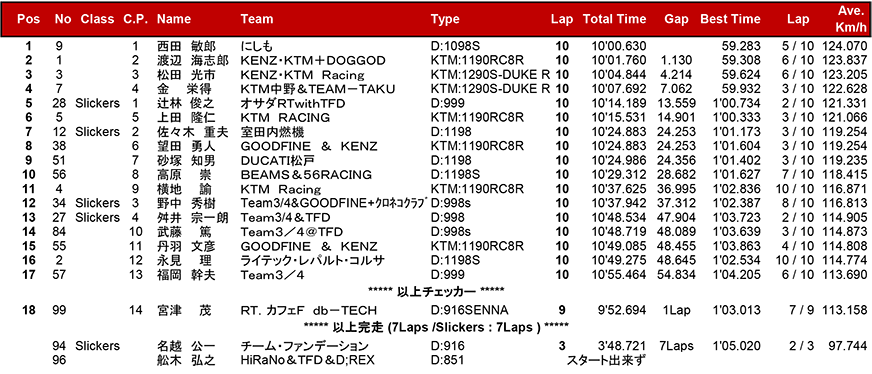Select team オサダRTwithTFD
The height and width of the screenshot is (374, 872).
[293, 103]
